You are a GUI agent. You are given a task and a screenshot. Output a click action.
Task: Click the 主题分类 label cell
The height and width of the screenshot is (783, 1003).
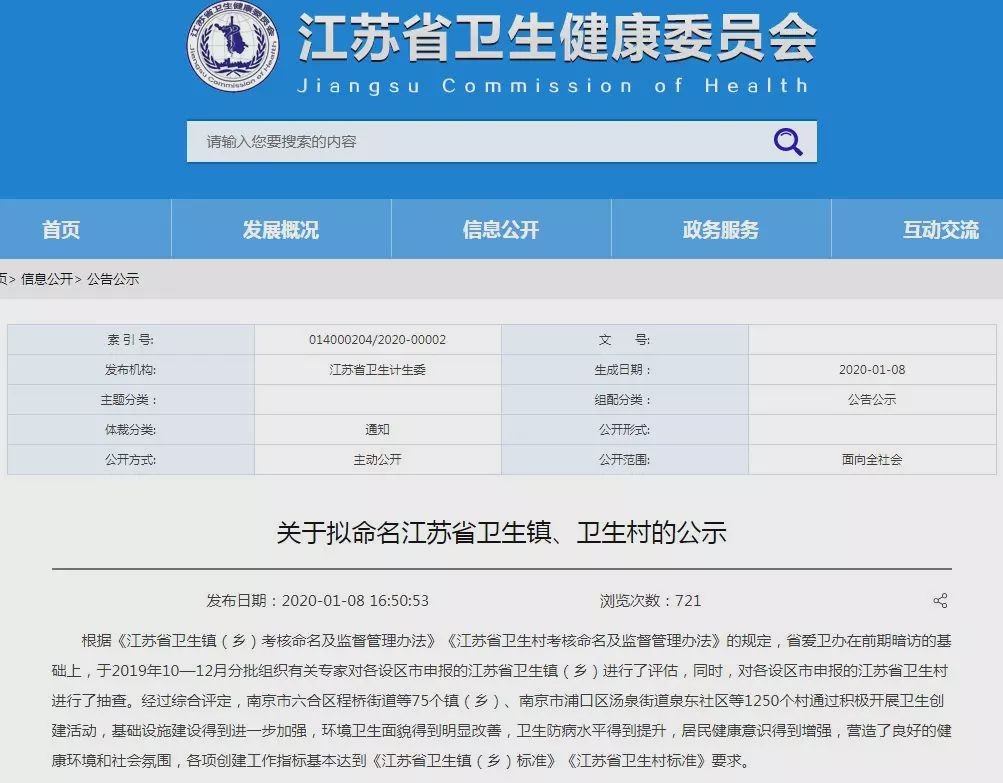point(130,400)
